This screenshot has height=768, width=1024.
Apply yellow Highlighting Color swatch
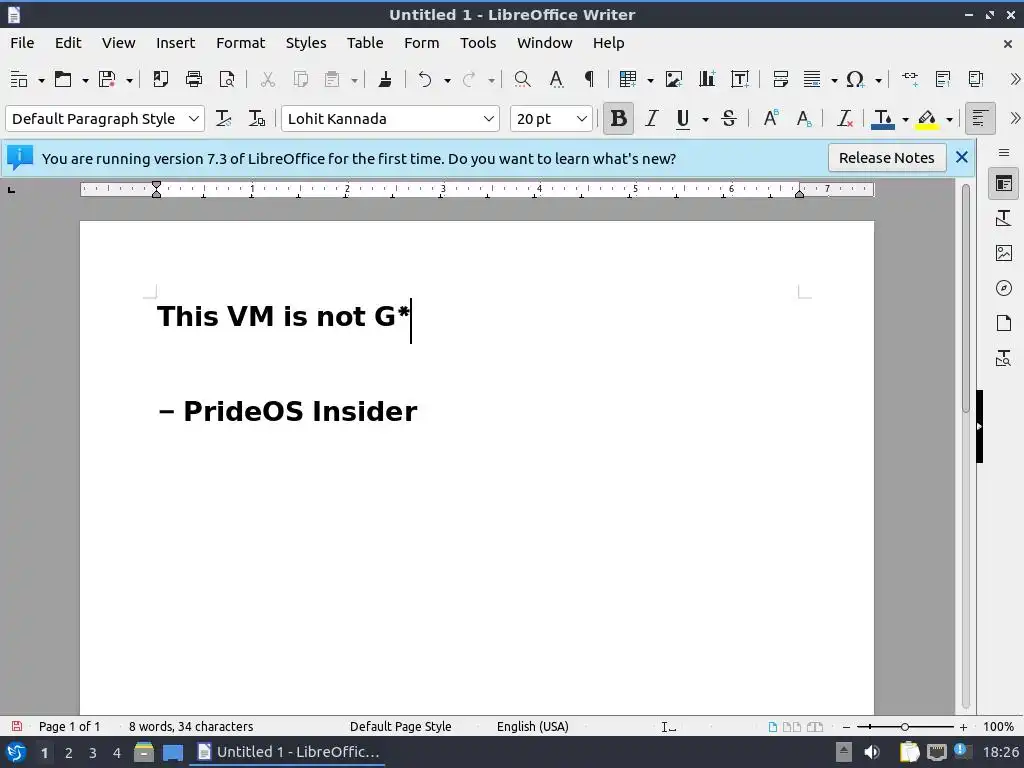tap(927, 119)
